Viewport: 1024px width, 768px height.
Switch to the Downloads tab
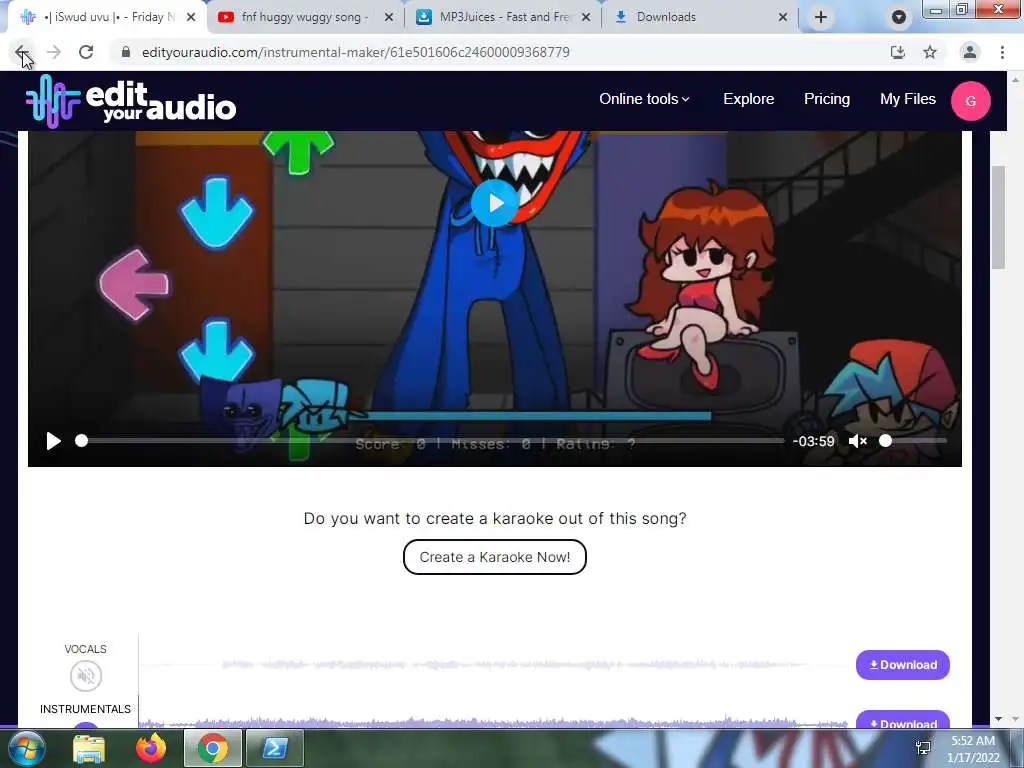(x=697, y=17)
